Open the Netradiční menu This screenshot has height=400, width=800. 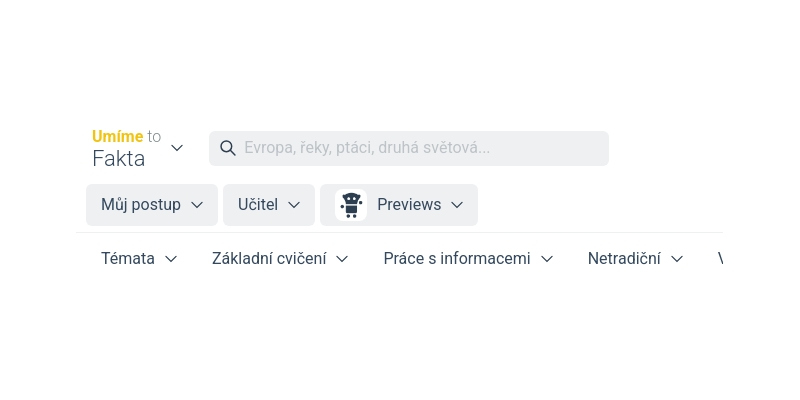pos(624,259)
